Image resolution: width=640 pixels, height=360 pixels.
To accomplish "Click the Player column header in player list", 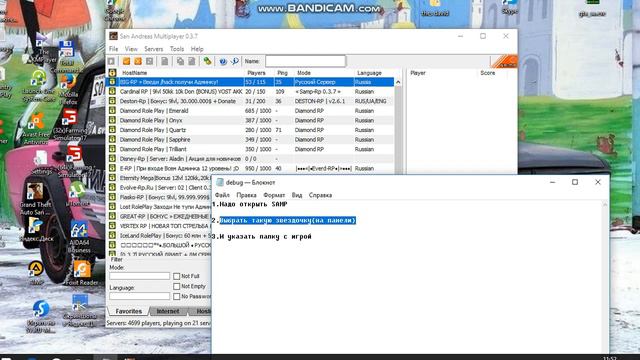I will (442, 73).
